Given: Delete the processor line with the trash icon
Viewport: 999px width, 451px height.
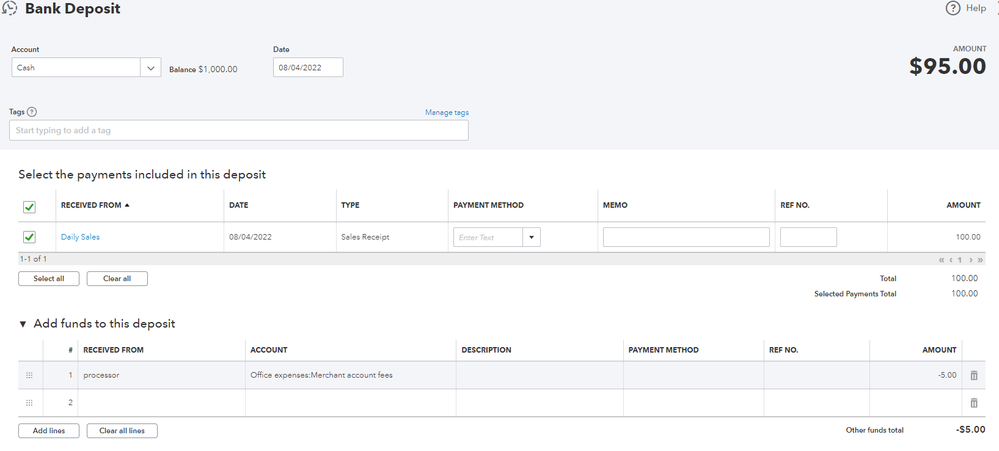Looking at the screenshot, I should coord(974,375).
